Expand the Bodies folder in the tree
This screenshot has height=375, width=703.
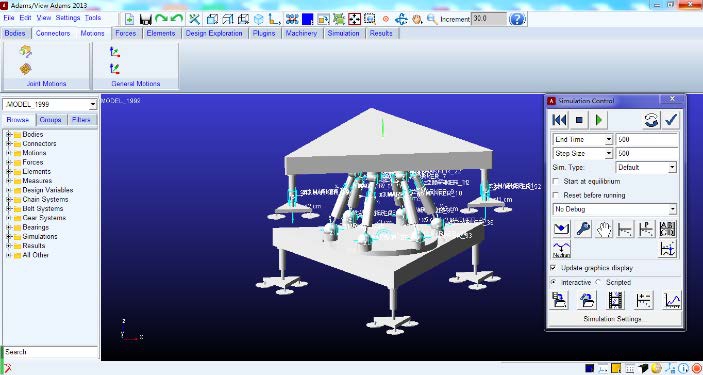tap(8, 135)
